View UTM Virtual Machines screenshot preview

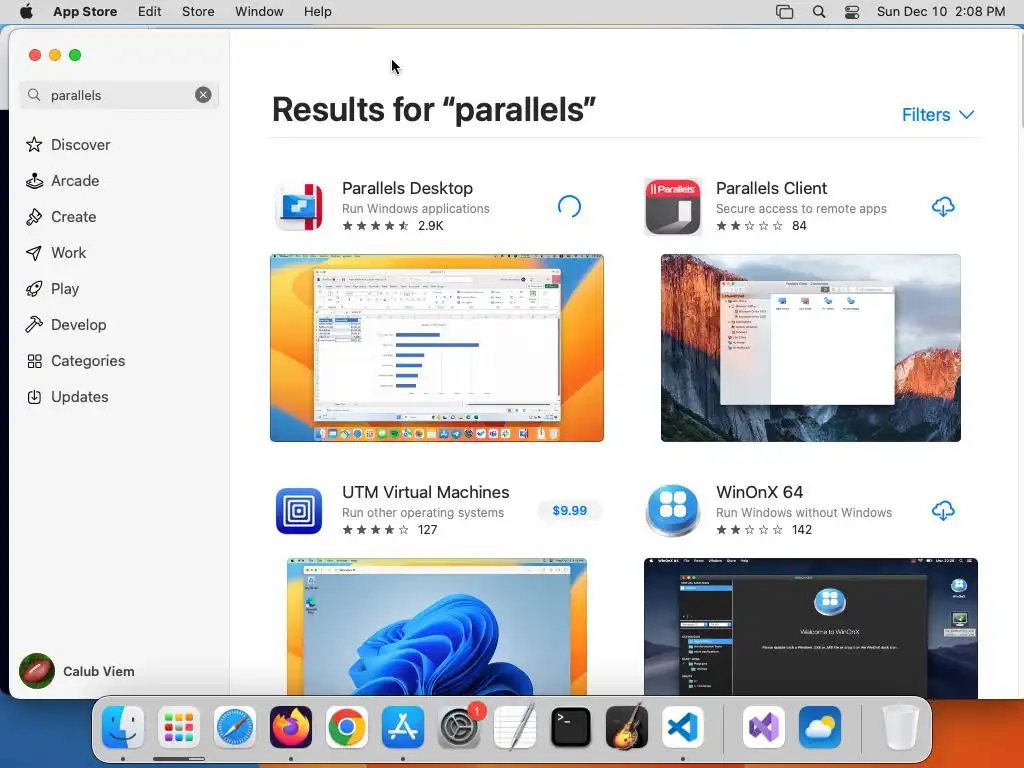coord(437,626)
